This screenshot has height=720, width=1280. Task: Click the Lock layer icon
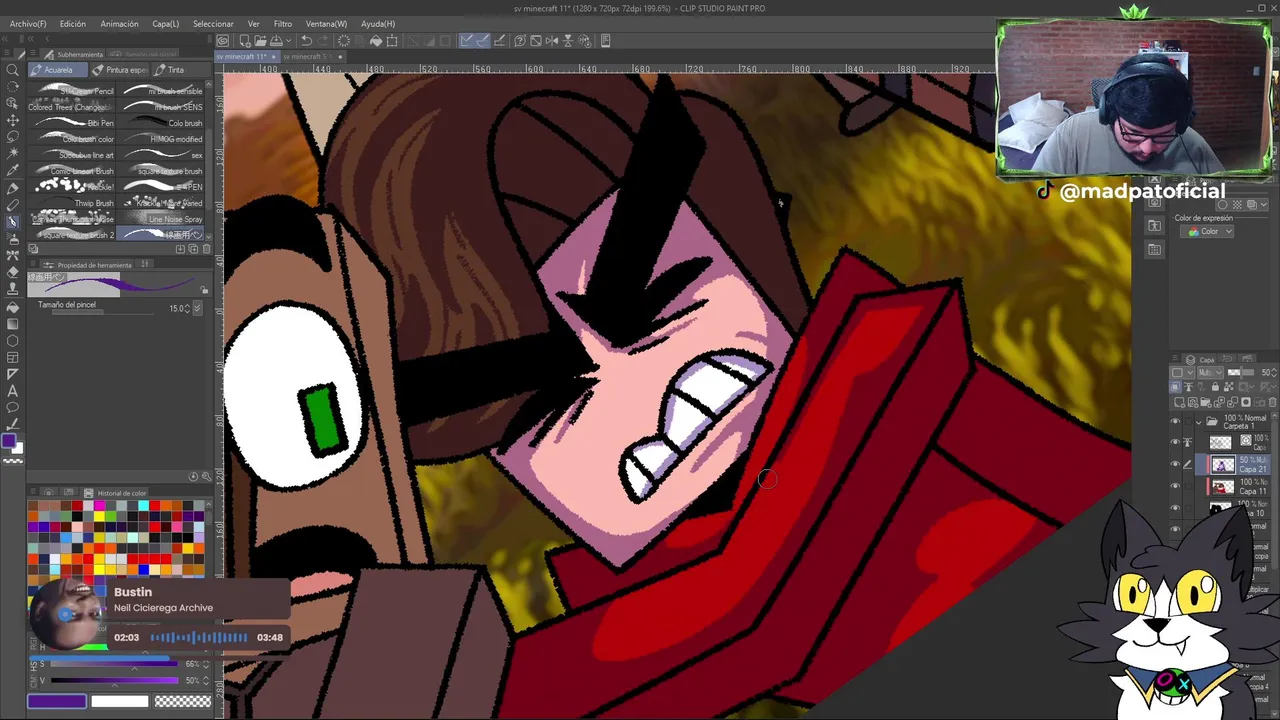(x=1215, y=387)
